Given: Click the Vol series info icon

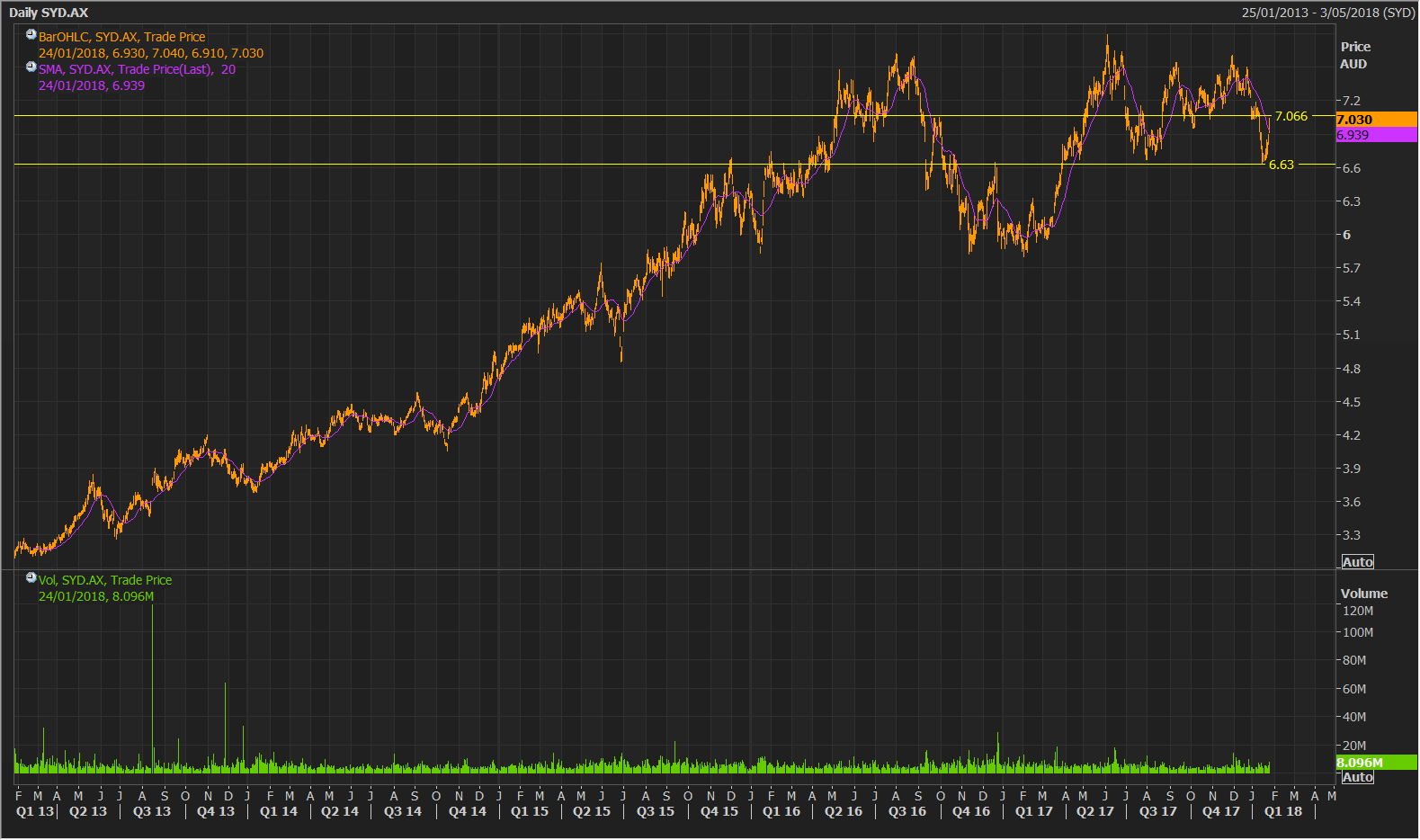Looking at the screenshot, I should click(31, 578).
